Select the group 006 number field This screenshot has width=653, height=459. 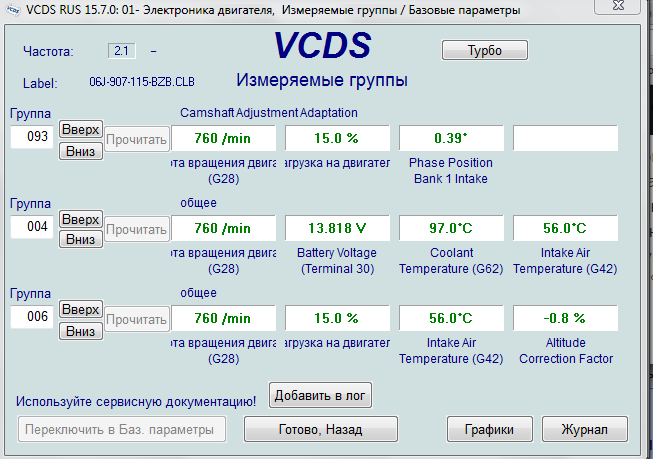31,318
